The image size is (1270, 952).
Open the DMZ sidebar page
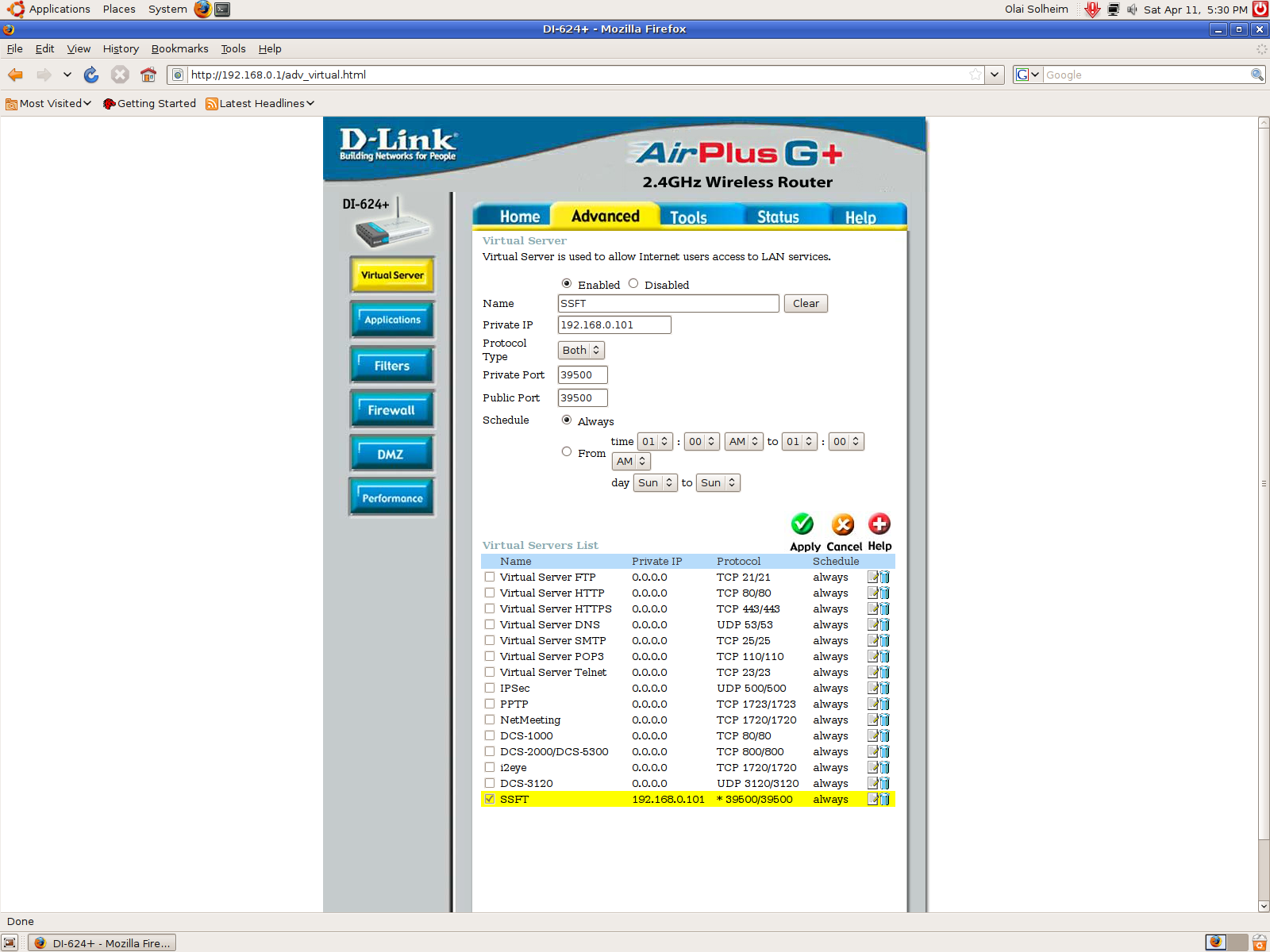coord(392,454)
